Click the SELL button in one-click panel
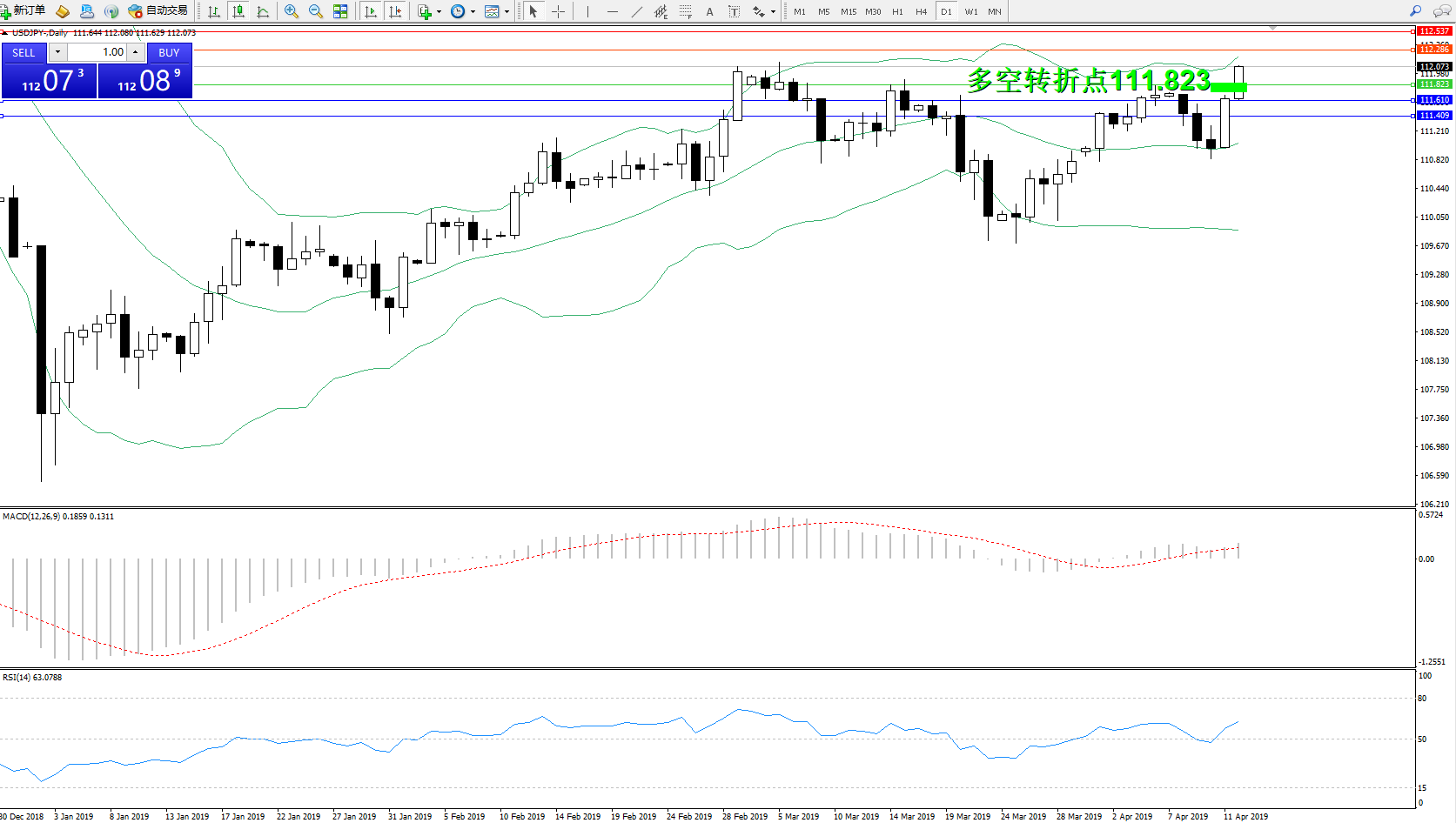Image resolution: width=1456 pixels, height=823 pixels. [23, 52]
